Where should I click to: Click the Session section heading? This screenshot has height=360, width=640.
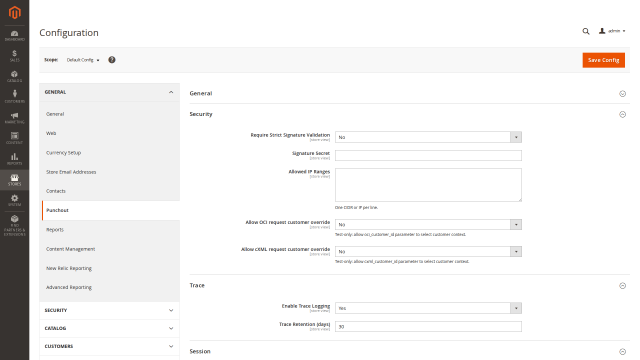point(200,351)
